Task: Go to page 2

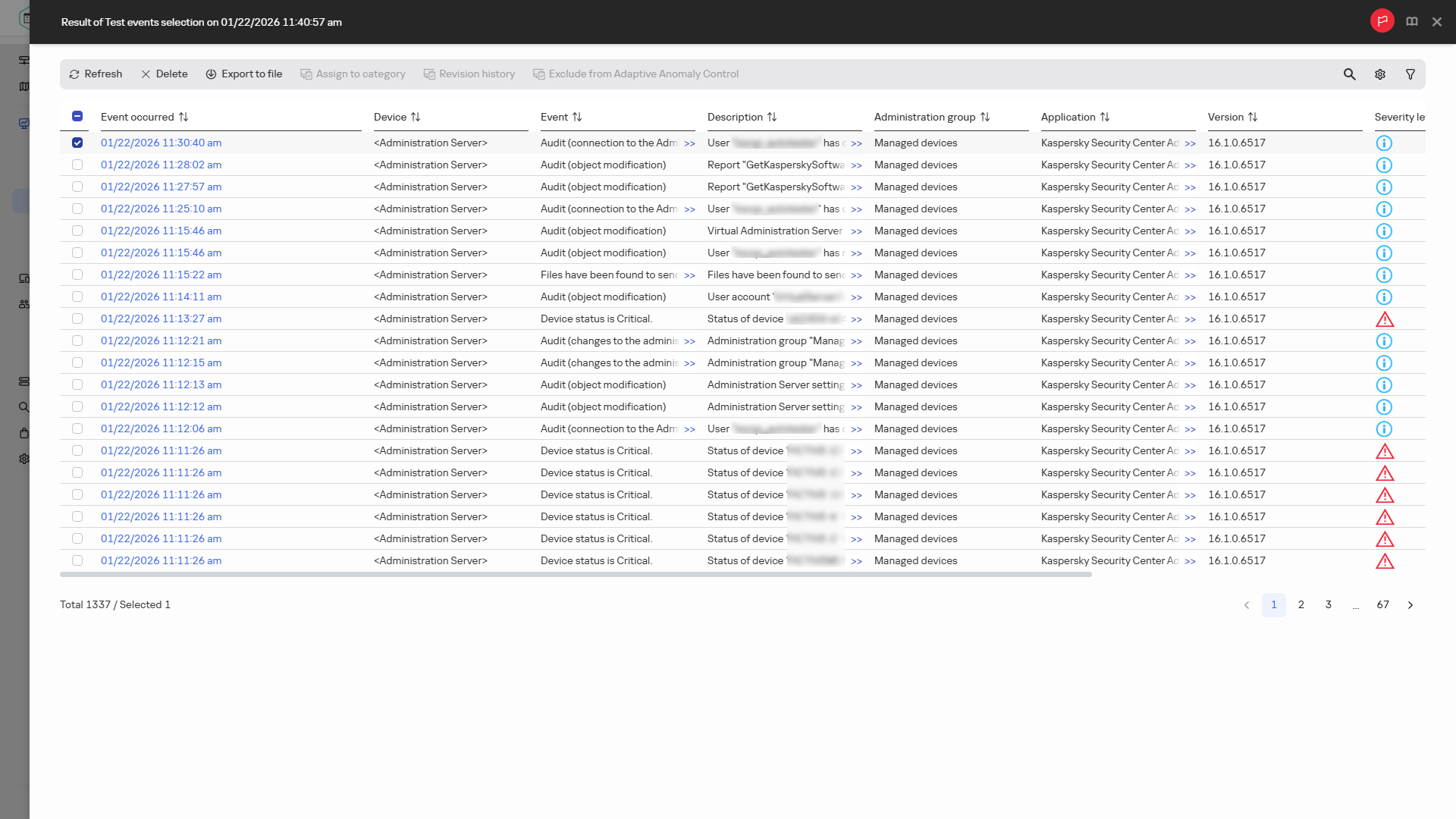Action: point(1301,604)
